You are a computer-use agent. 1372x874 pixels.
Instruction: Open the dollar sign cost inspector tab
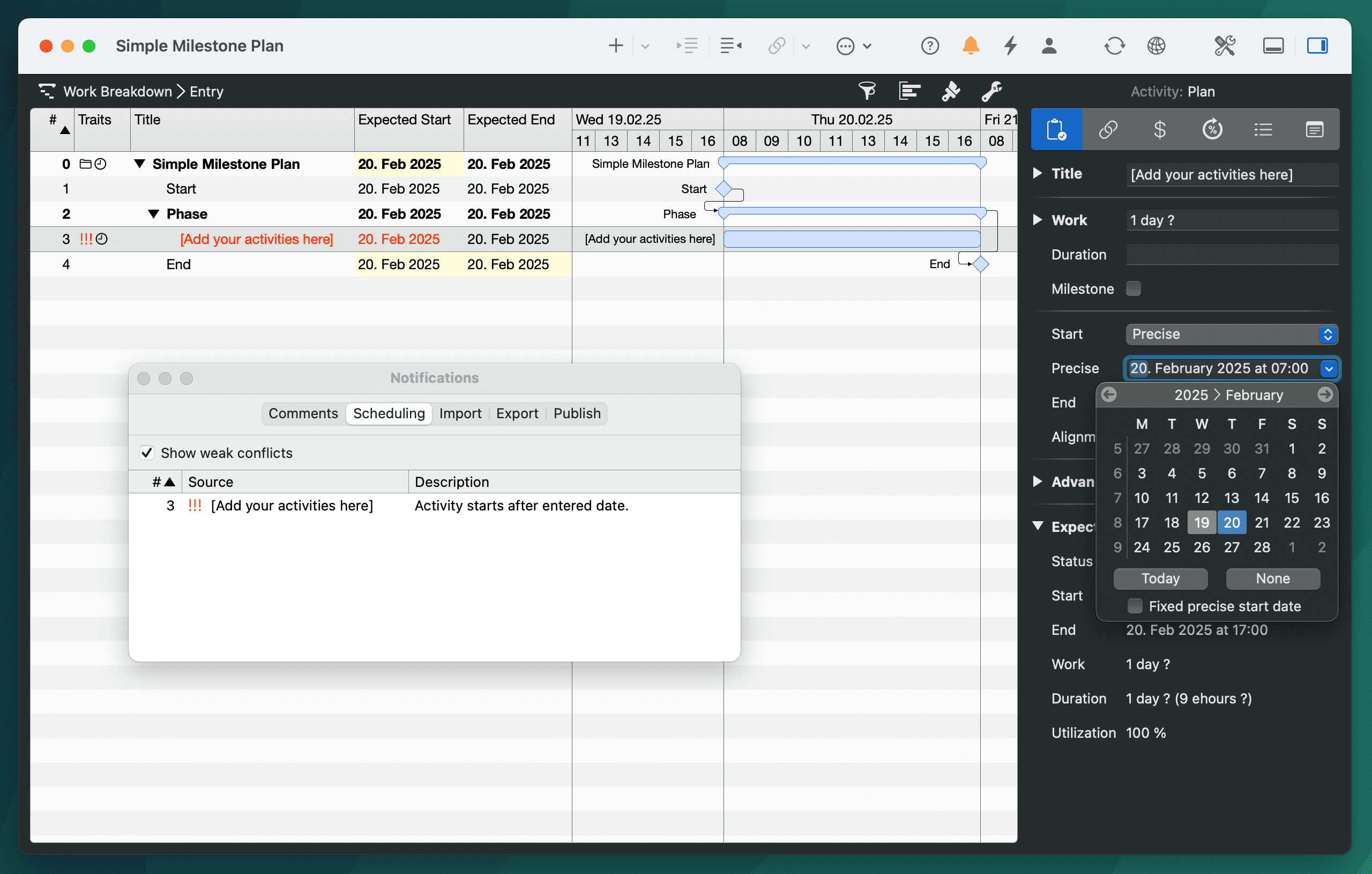[x=1159, y=129]
